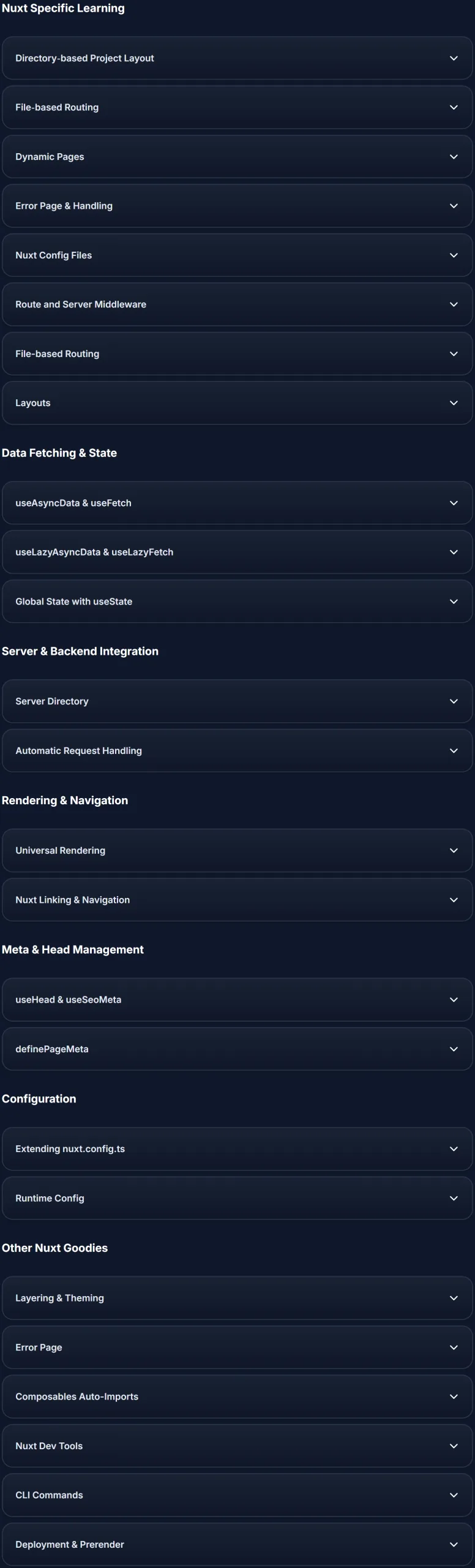The width and height of the screenshot is (475, 1568).
Task: Open the useAsyncData & useFetch item
Action: 237,503
